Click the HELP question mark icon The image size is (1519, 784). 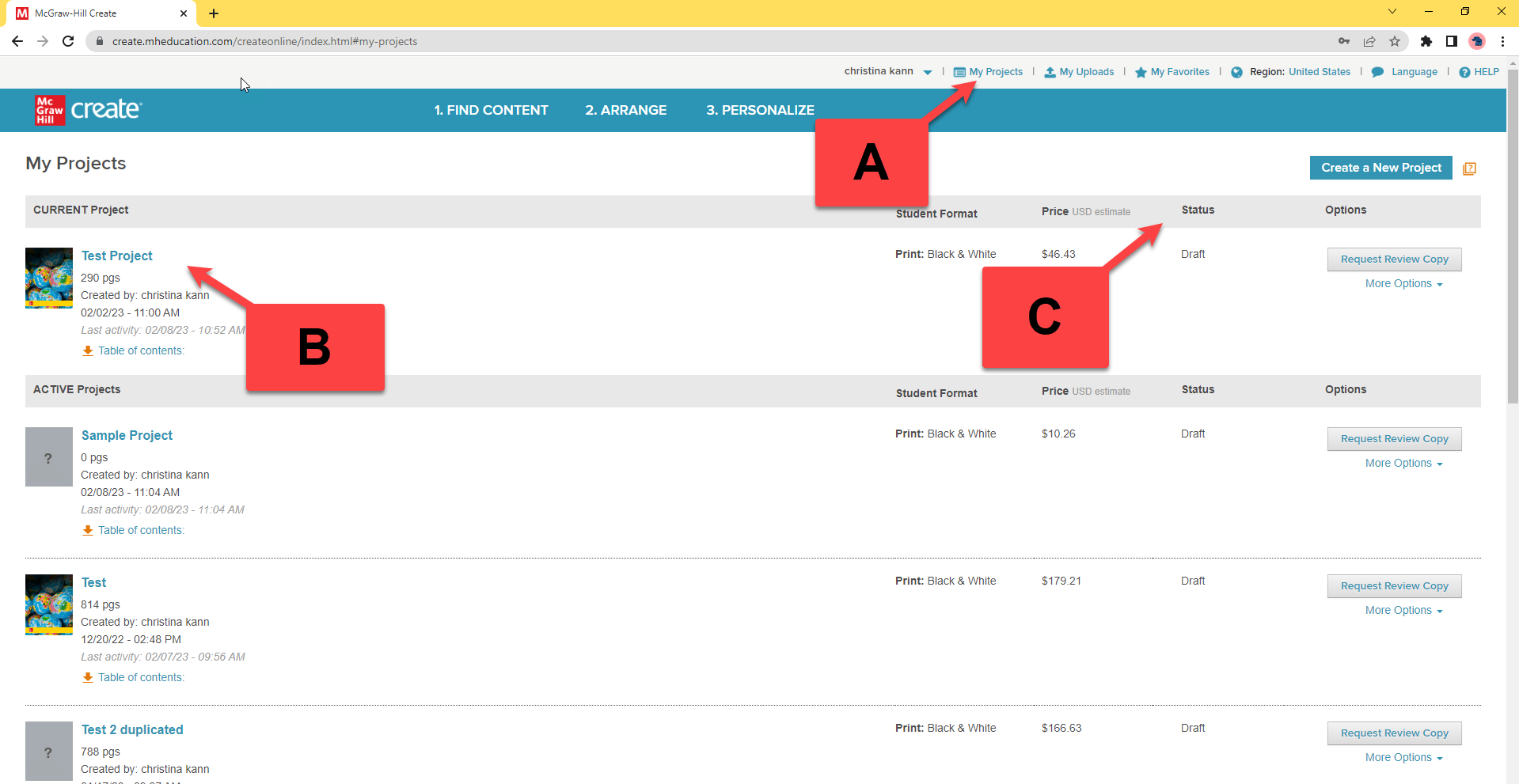(1464, 72)
